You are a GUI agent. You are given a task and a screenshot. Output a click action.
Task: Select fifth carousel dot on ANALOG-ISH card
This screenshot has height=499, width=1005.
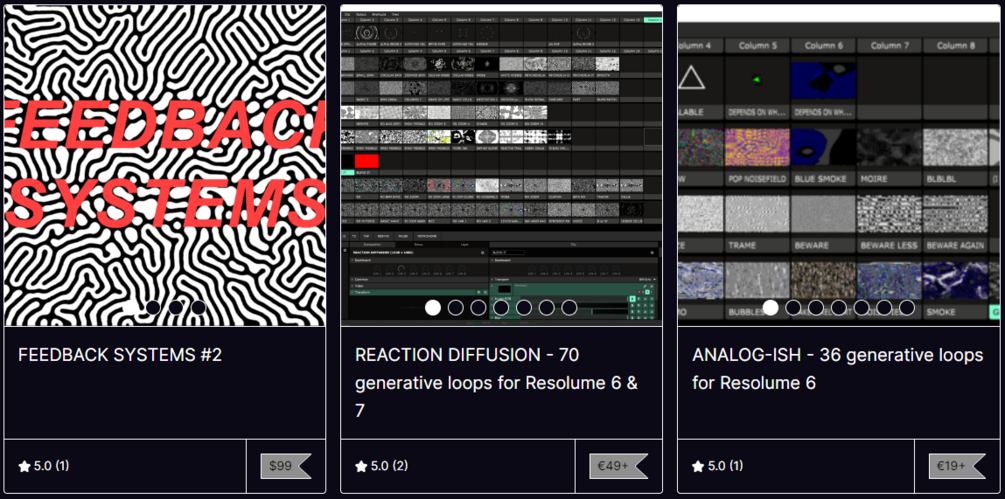[x=861, y=307]
